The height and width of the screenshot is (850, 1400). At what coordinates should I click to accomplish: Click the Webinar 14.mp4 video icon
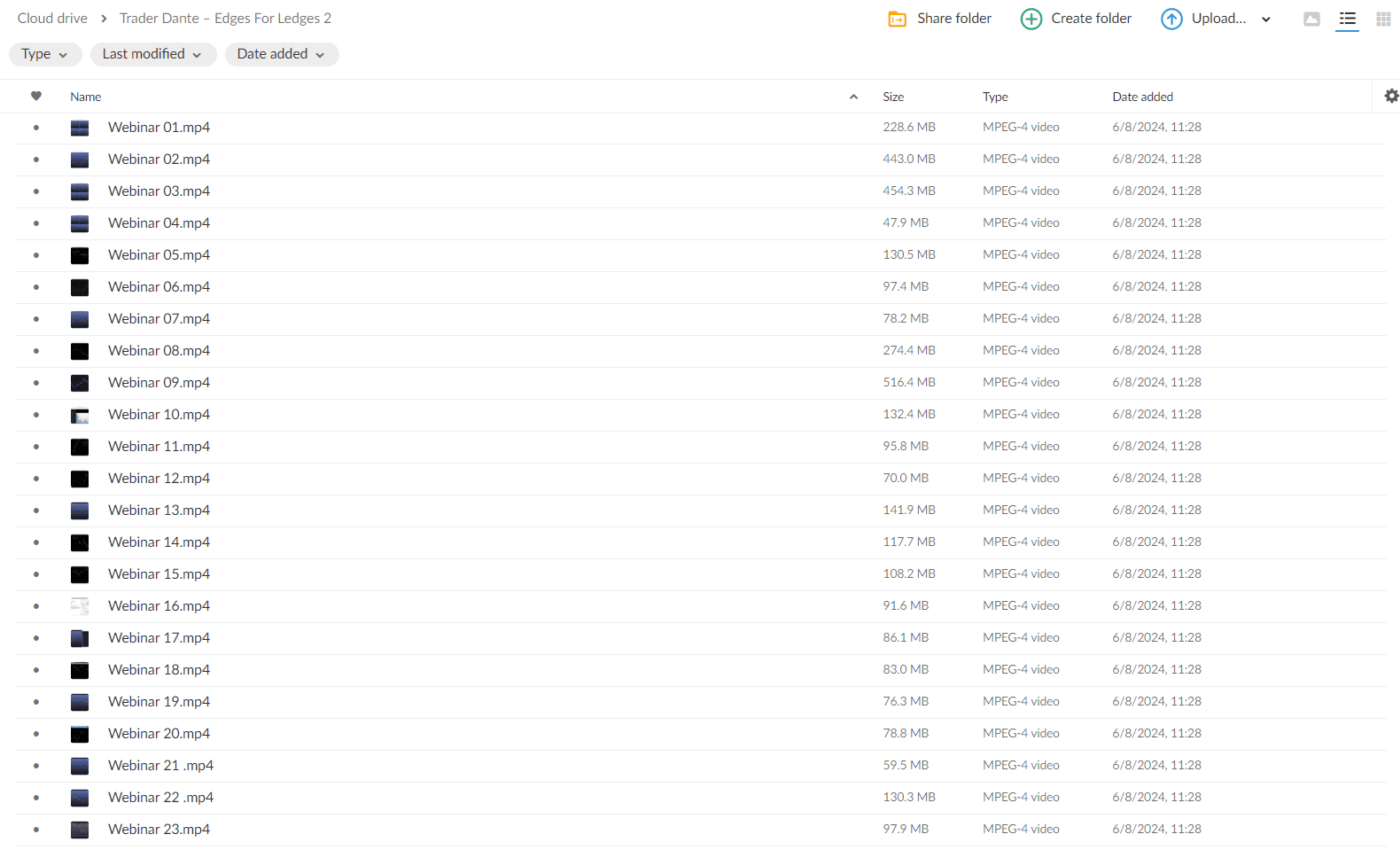pyautogui.click(x=80, y=542)
